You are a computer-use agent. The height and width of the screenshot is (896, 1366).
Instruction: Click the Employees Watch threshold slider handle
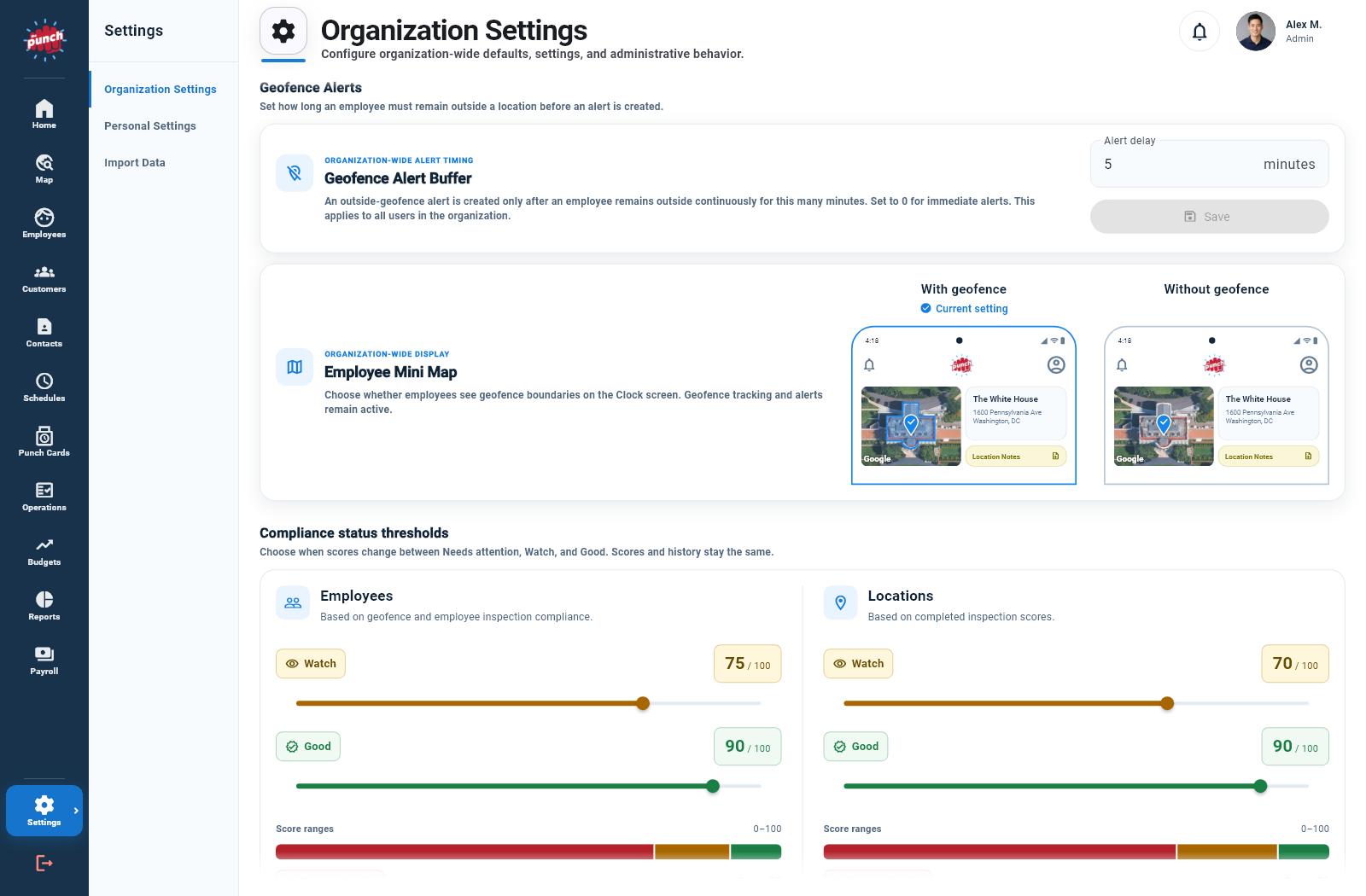[x=643, y=703]
